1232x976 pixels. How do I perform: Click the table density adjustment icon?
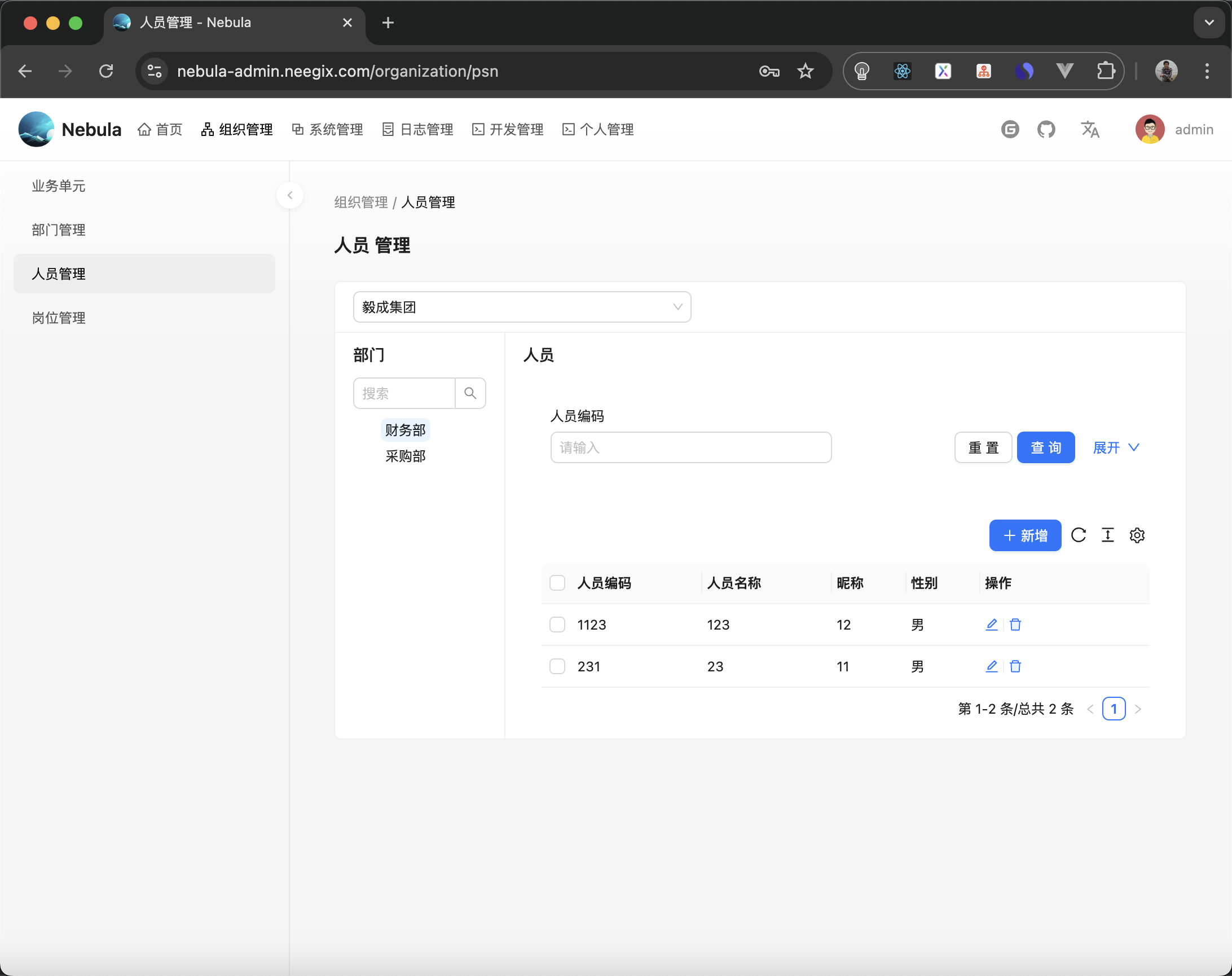1108,535
